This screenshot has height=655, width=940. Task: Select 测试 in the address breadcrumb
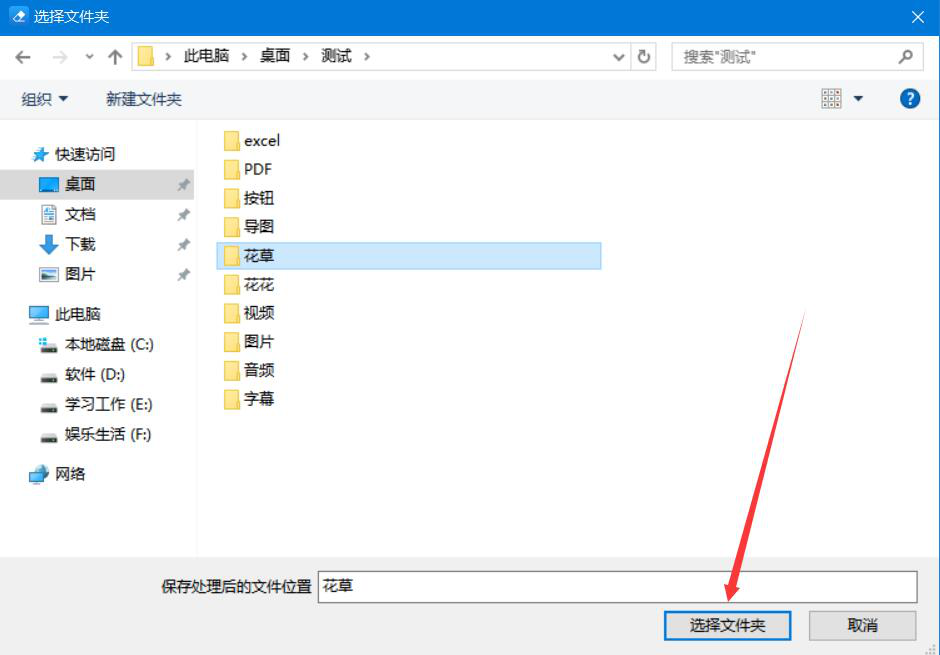336,56
